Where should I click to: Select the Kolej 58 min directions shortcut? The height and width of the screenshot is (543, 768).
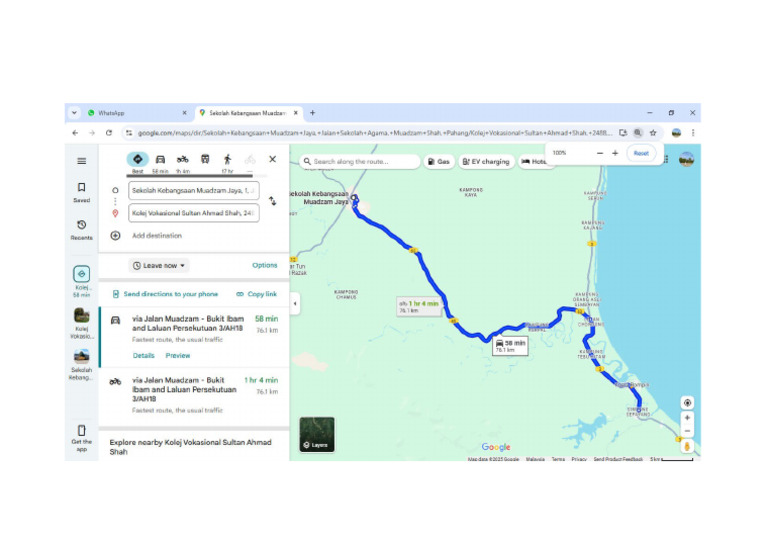[x=82, y=281]
